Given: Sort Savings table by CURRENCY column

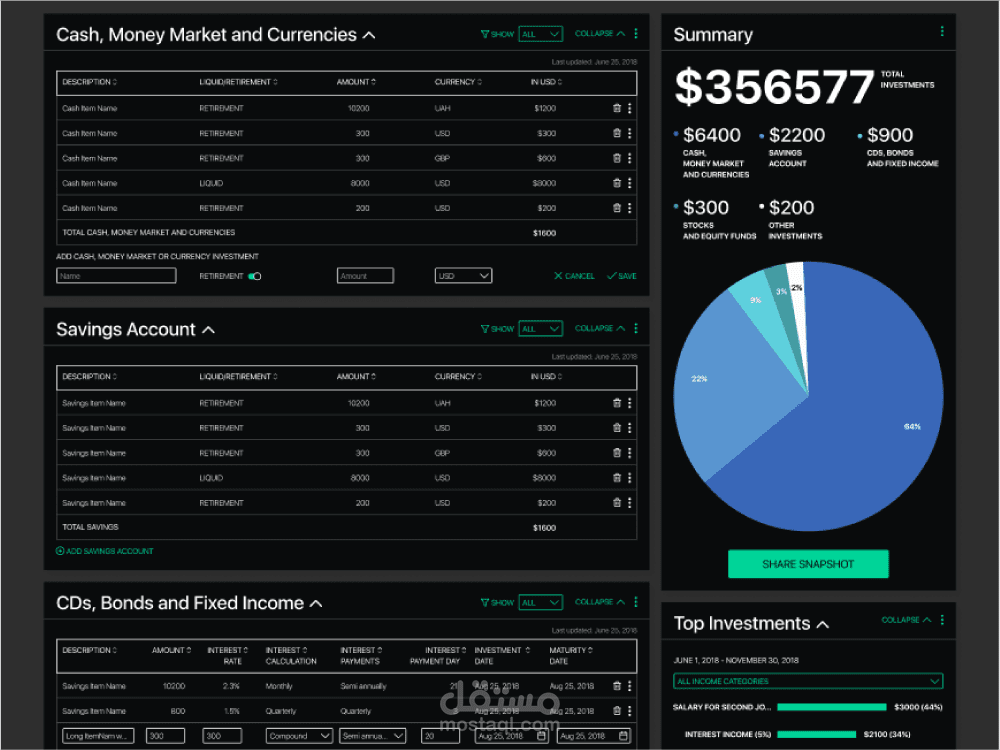Looking at the screenshot, I should coord(459,377).
